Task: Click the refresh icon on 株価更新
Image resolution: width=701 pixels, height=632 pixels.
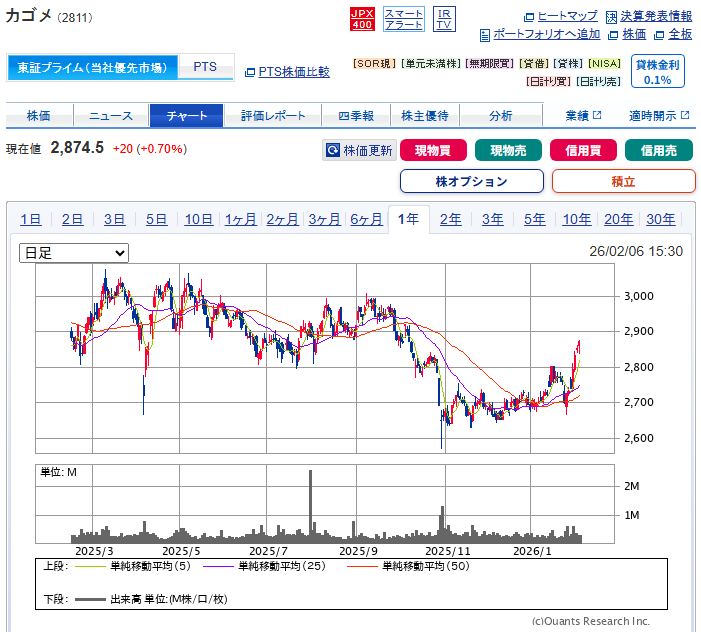Action: pyautogui.click(x=333, y=150)
